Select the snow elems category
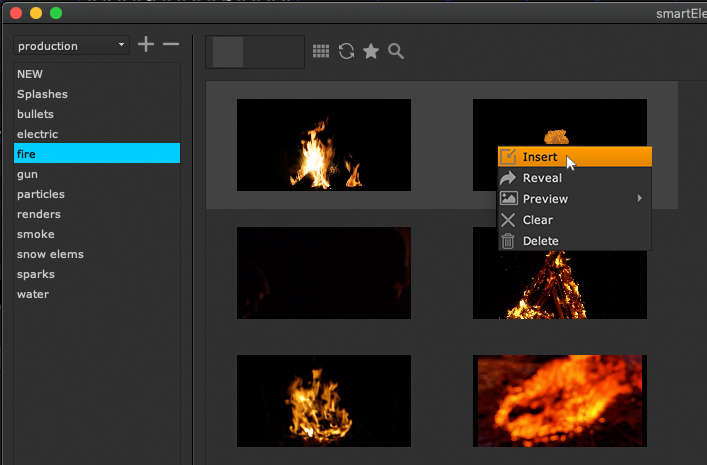Screen dimensions: 707x465 coord(50,254)
